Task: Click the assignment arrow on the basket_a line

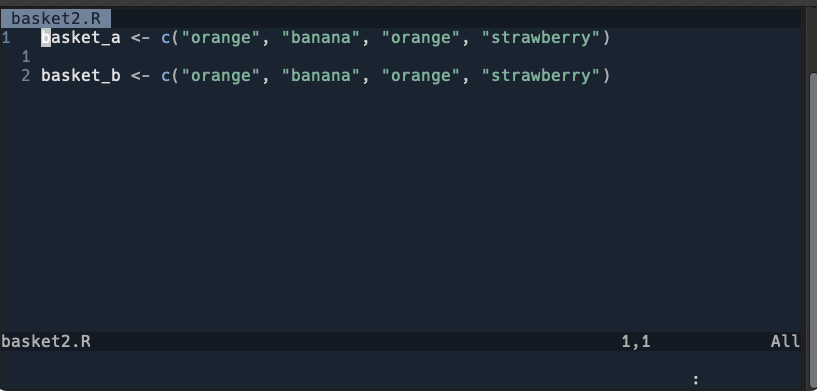Action: coord(141,38)
